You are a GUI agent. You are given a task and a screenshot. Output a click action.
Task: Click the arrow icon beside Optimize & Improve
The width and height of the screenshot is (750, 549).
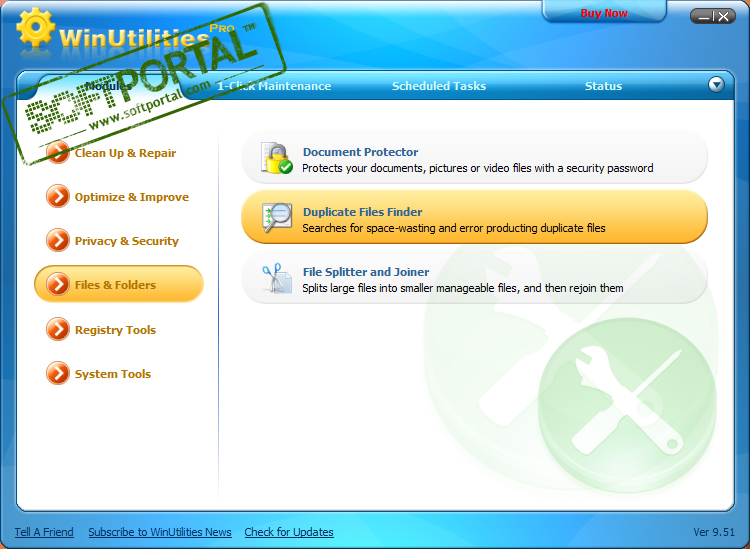point(58,196)
